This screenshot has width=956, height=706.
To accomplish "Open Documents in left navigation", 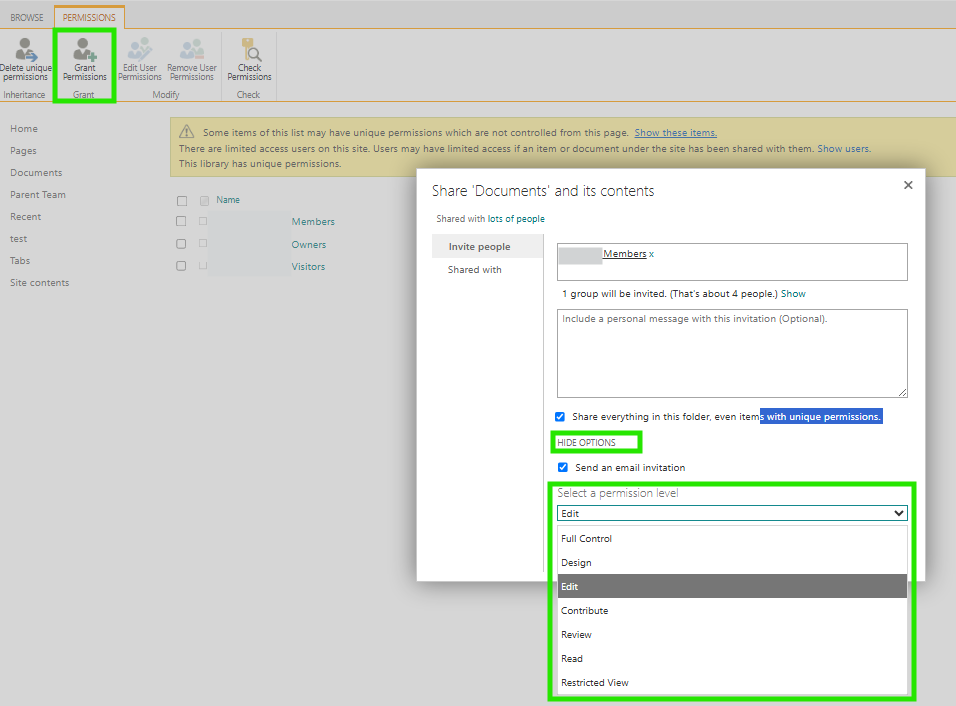I will (x=36, y=173).
